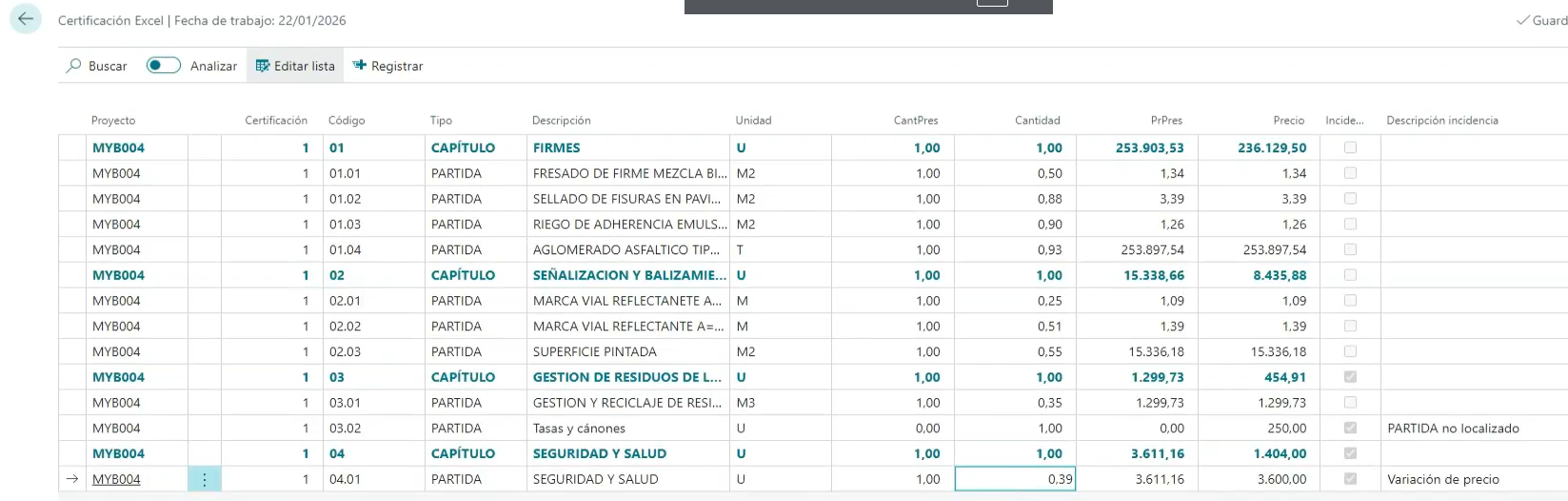Toggle the Analizar switch
The image size is (1568, 501).
point(164,65)
